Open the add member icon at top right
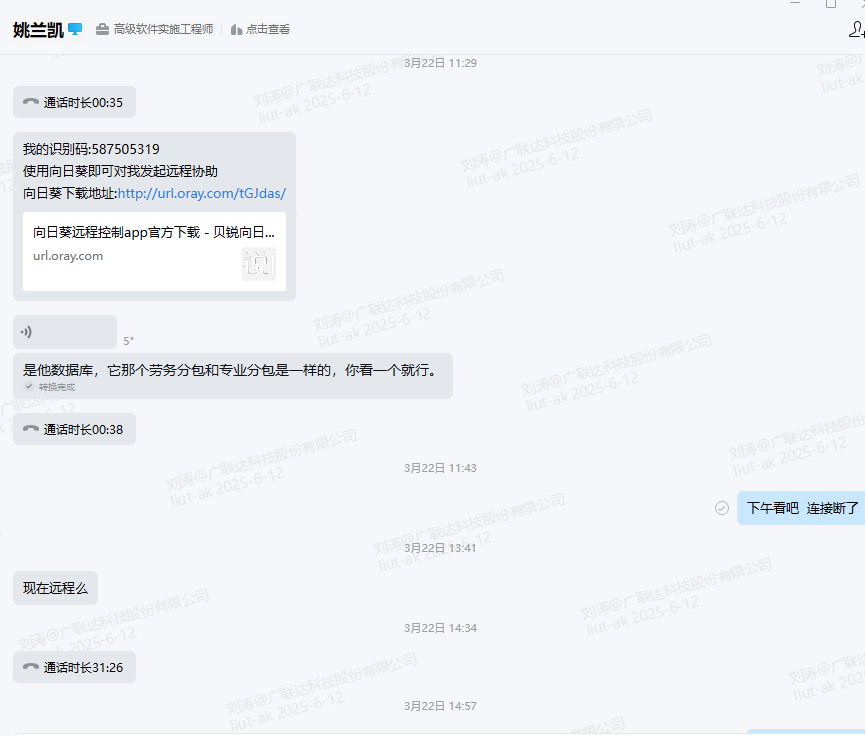Viewport: 865px width, 736px height. click(x=855, y=29)
